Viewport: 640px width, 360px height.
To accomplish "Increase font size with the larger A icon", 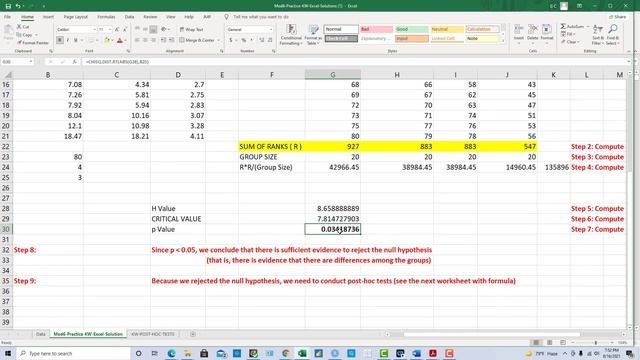I will pos(117,29).
